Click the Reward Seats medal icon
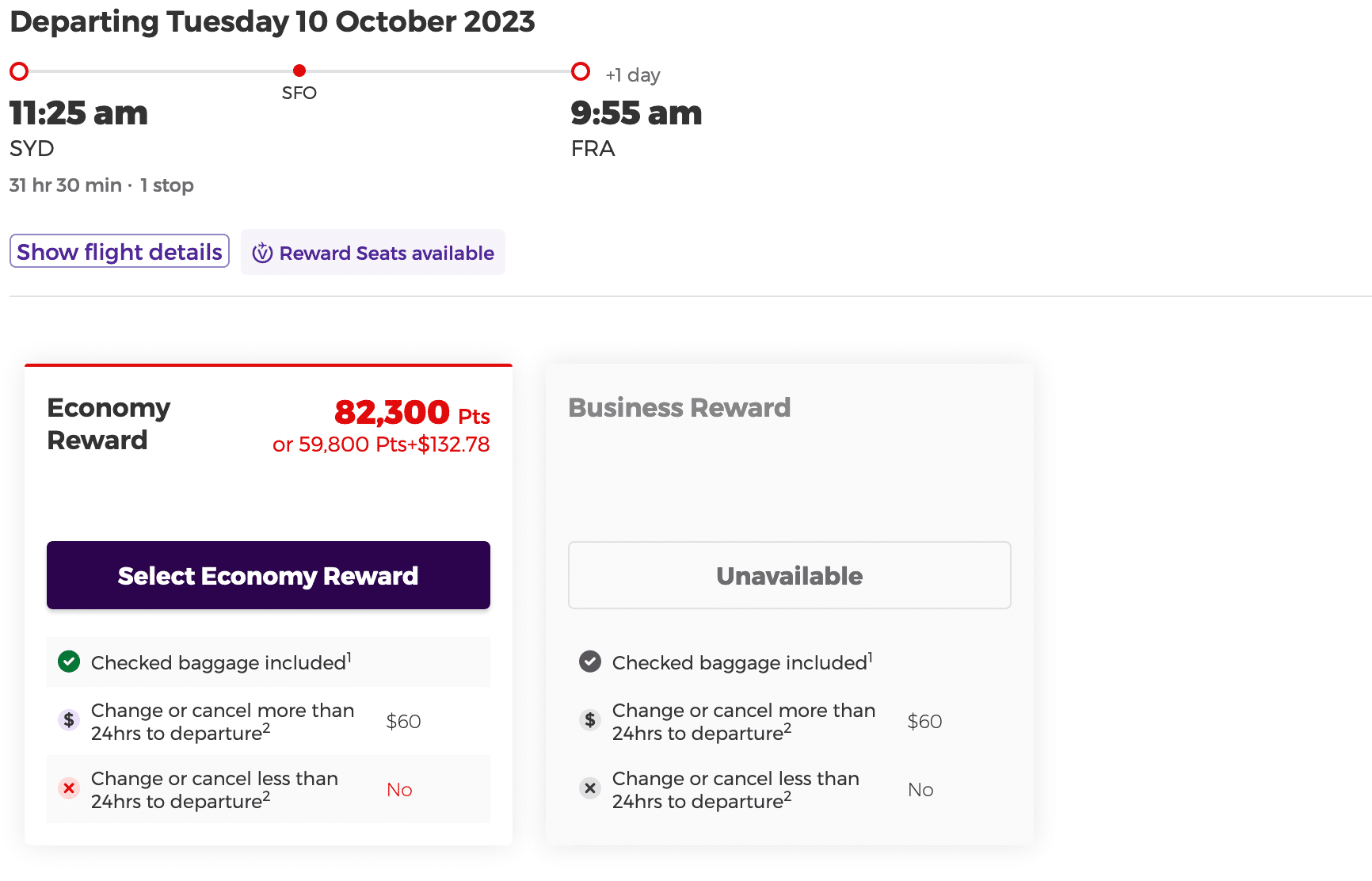This screenshot has height=881, width=1372. click(x=262, y=253)
